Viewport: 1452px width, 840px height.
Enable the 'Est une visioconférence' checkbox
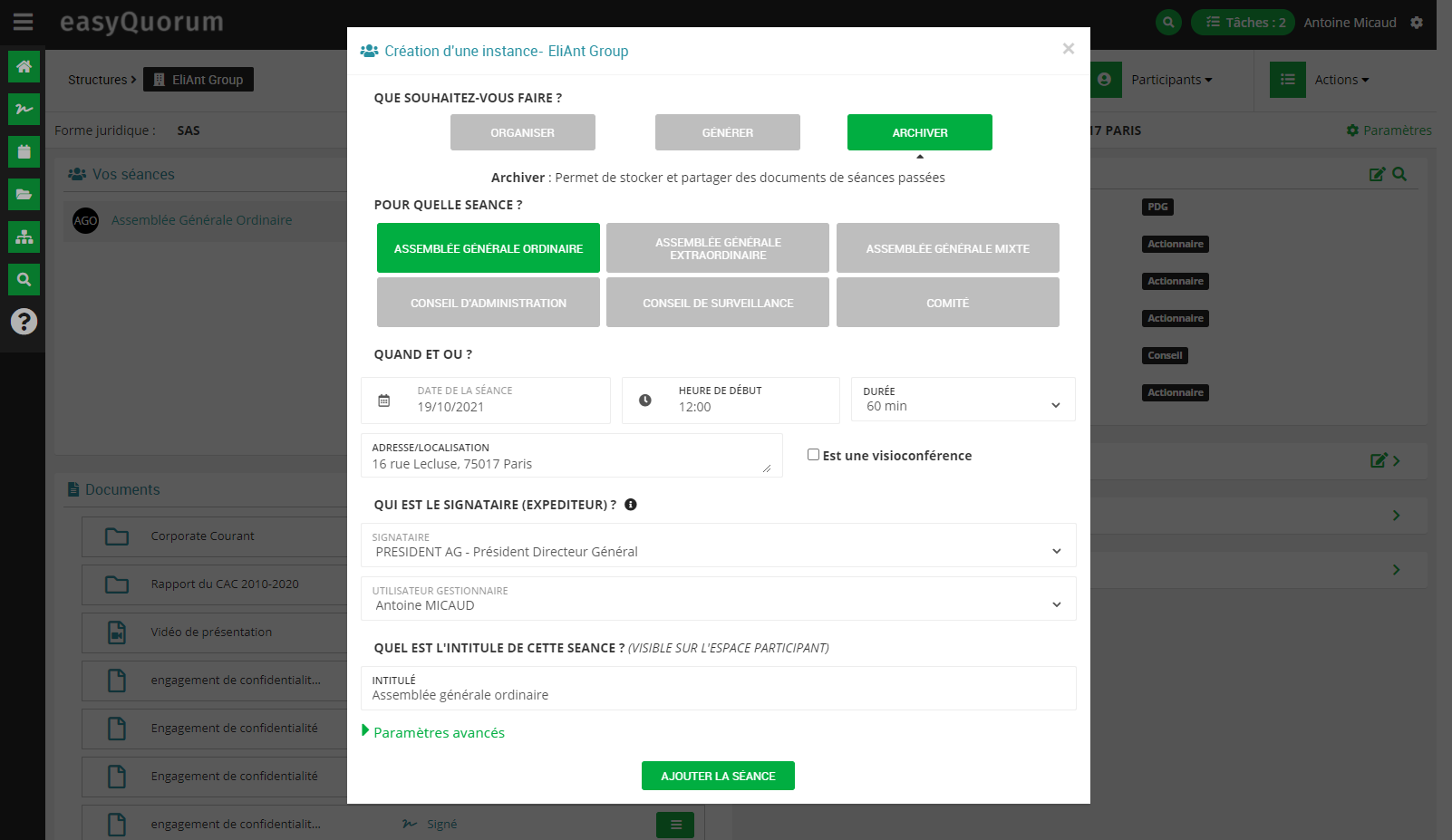pyautogui.click(x=813, y=455)
